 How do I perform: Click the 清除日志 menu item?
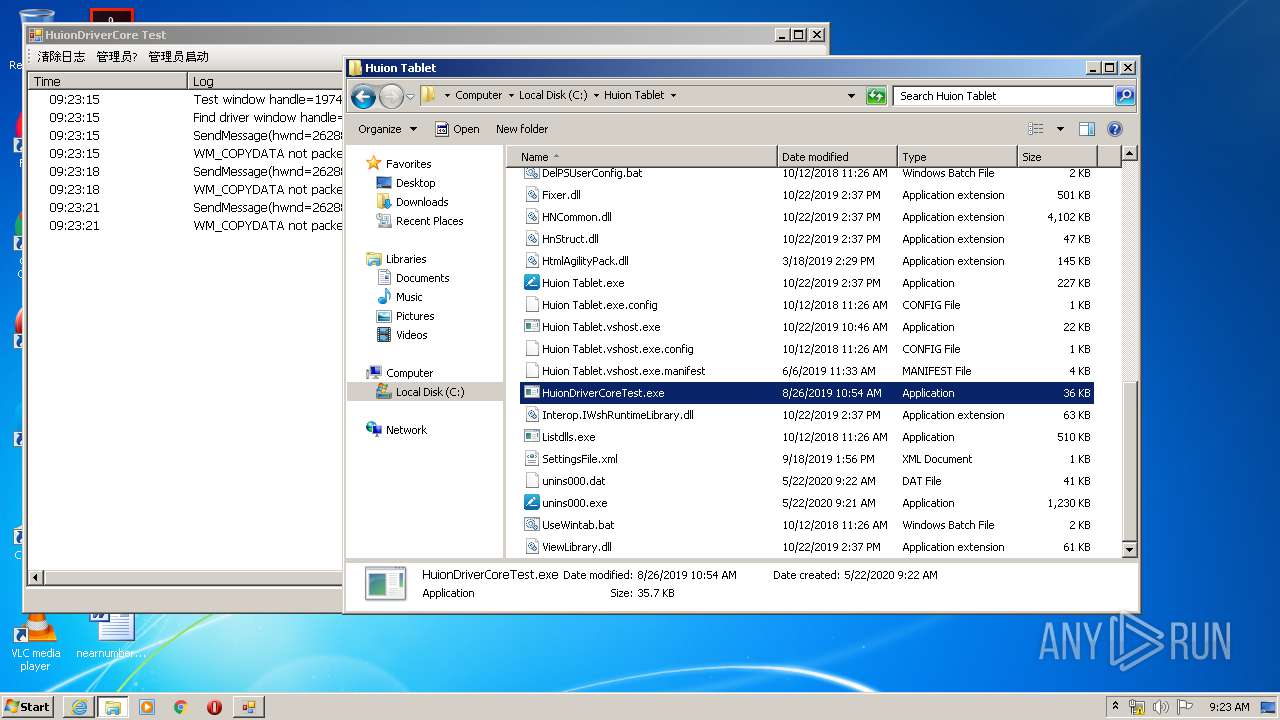click(x=62, y=57)
